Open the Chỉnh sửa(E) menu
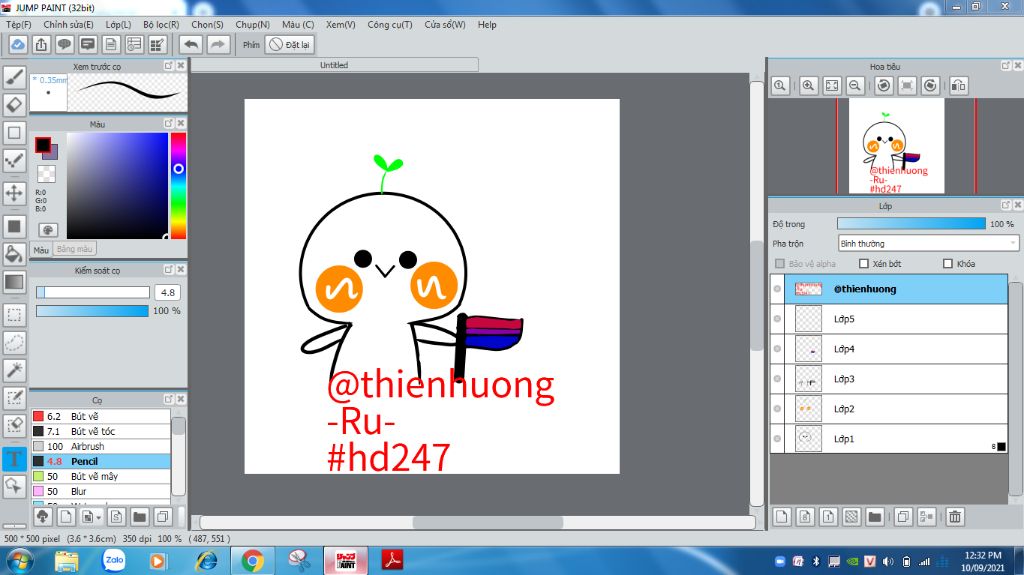Image resolution: width=1024 pixels, height=575 pixels. (69, 24)
